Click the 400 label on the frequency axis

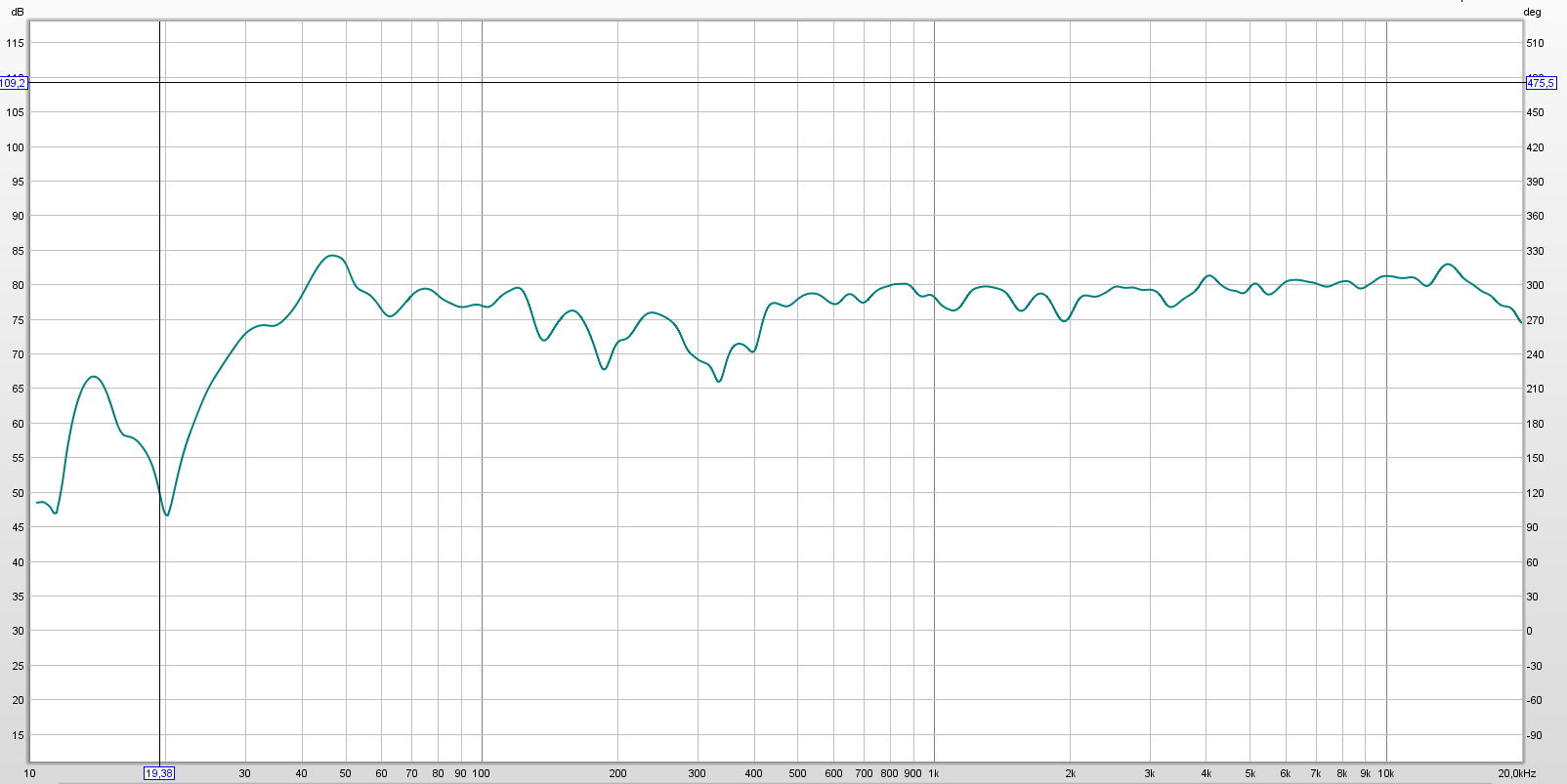click(753, 773)
